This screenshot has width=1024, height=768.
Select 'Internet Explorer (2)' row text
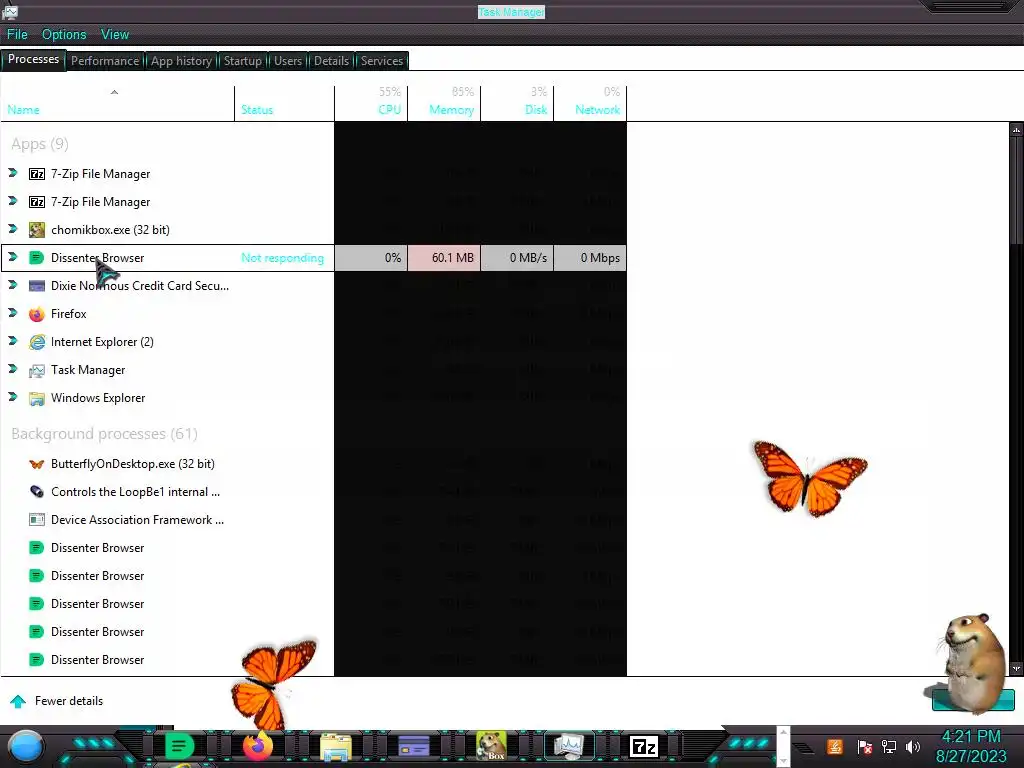(x=103, y=342)
